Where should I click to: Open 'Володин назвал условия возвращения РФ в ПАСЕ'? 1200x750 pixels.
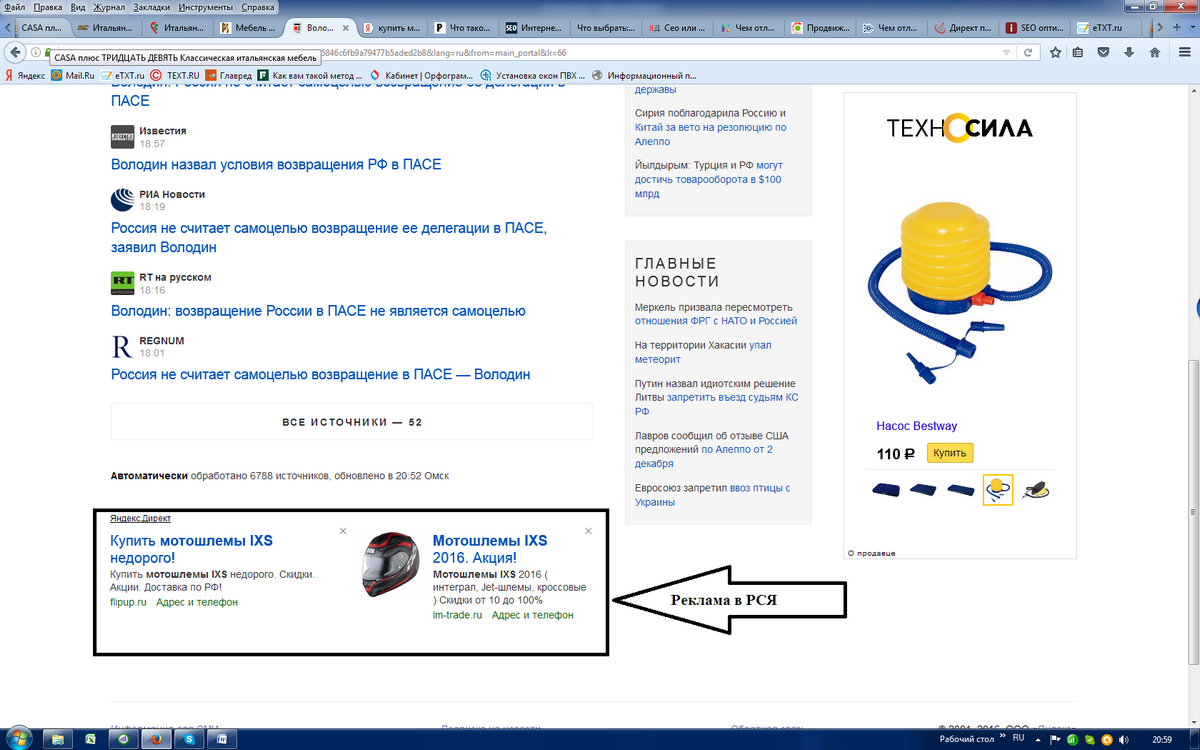coord(276,164)
